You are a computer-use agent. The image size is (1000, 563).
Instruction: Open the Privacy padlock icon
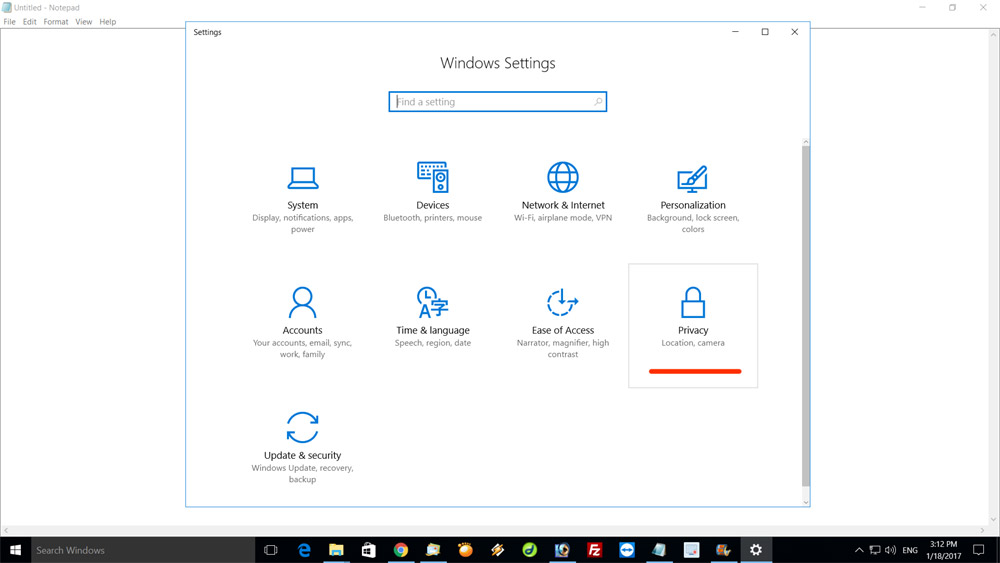[693, 302]
